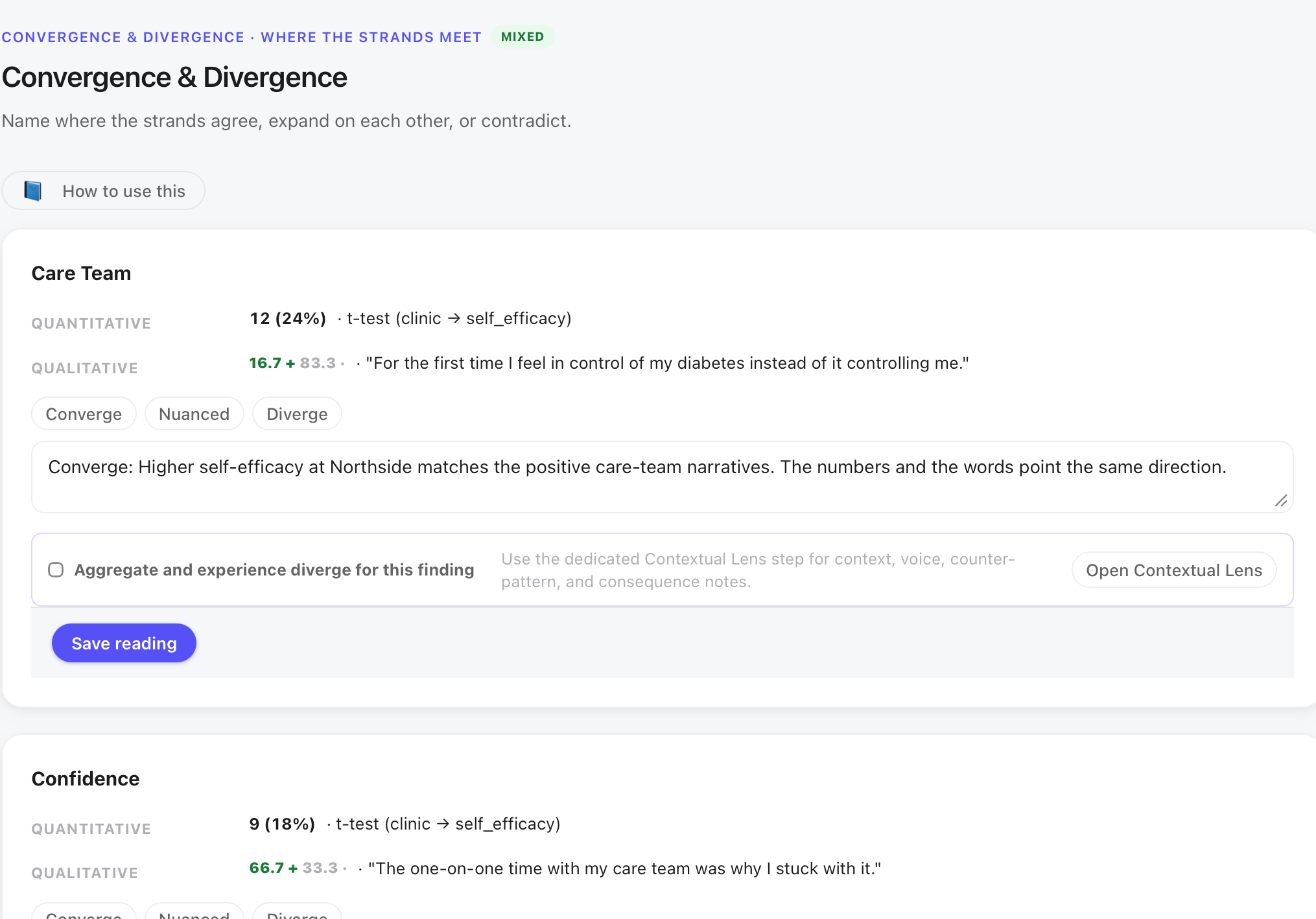
Task: Click the textarea resize handle in Care Team
Action: pos(1281,500)
